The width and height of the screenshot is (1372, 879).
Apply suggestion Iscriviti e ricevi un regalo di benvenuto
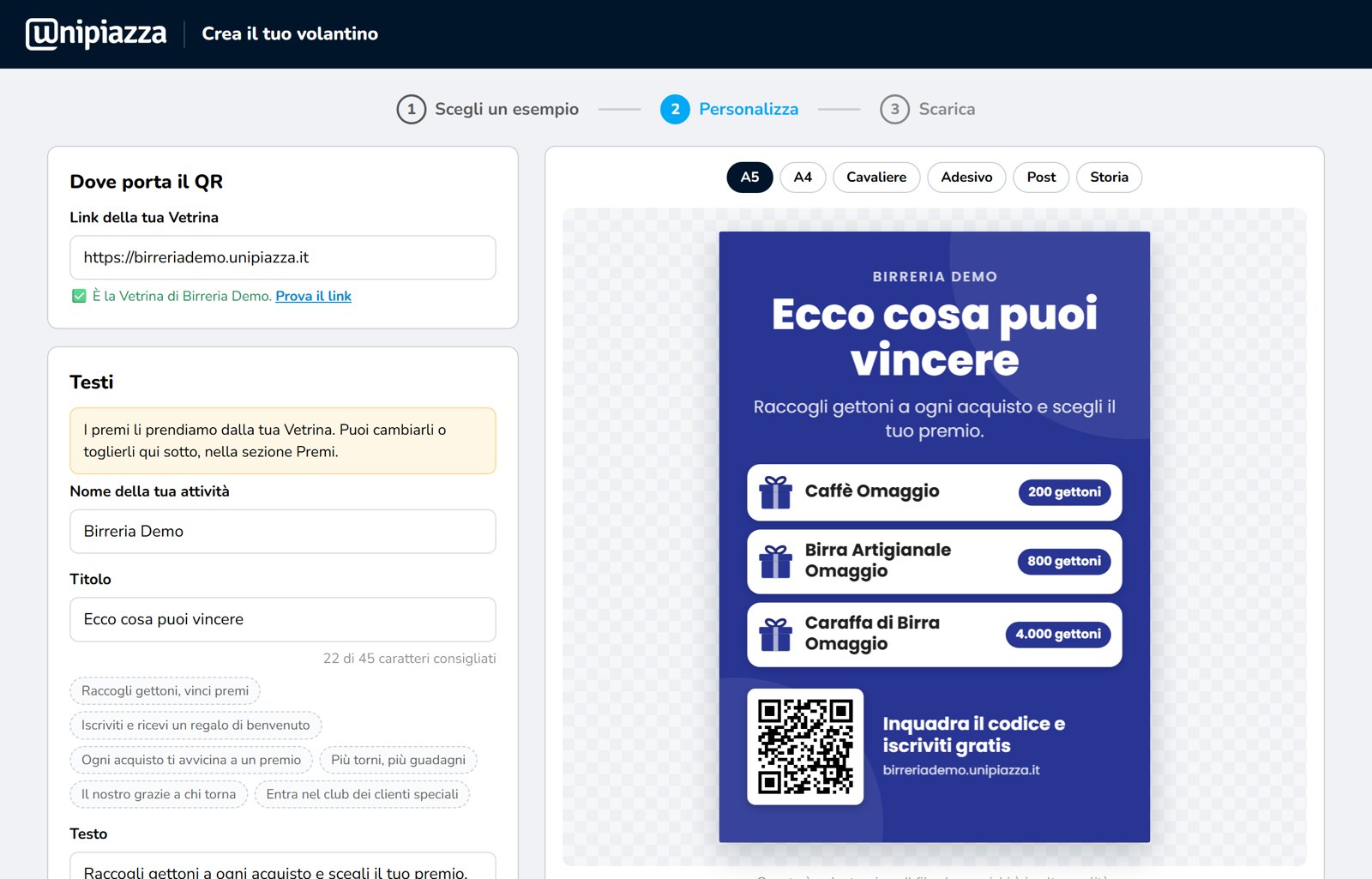click(x=196, y=725)
